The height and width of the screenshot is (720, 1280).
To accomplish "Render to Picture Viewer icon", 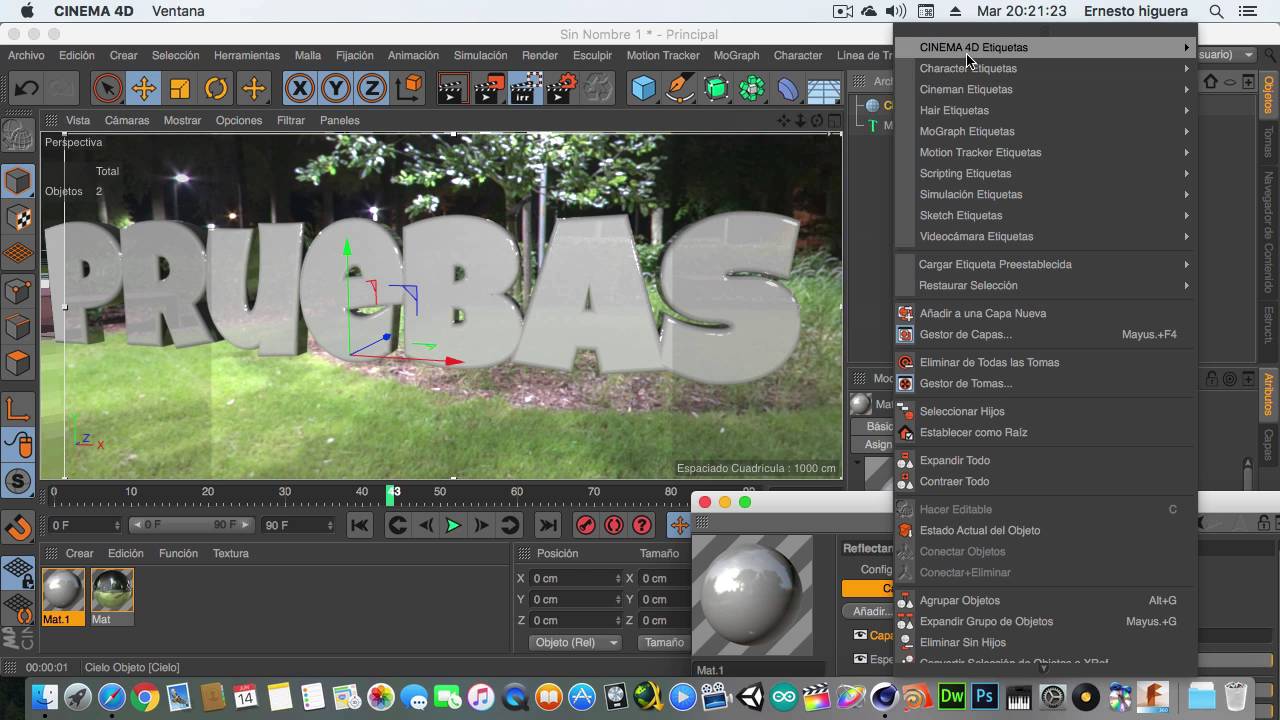I will pyautogui.click(x=489, y=88).
